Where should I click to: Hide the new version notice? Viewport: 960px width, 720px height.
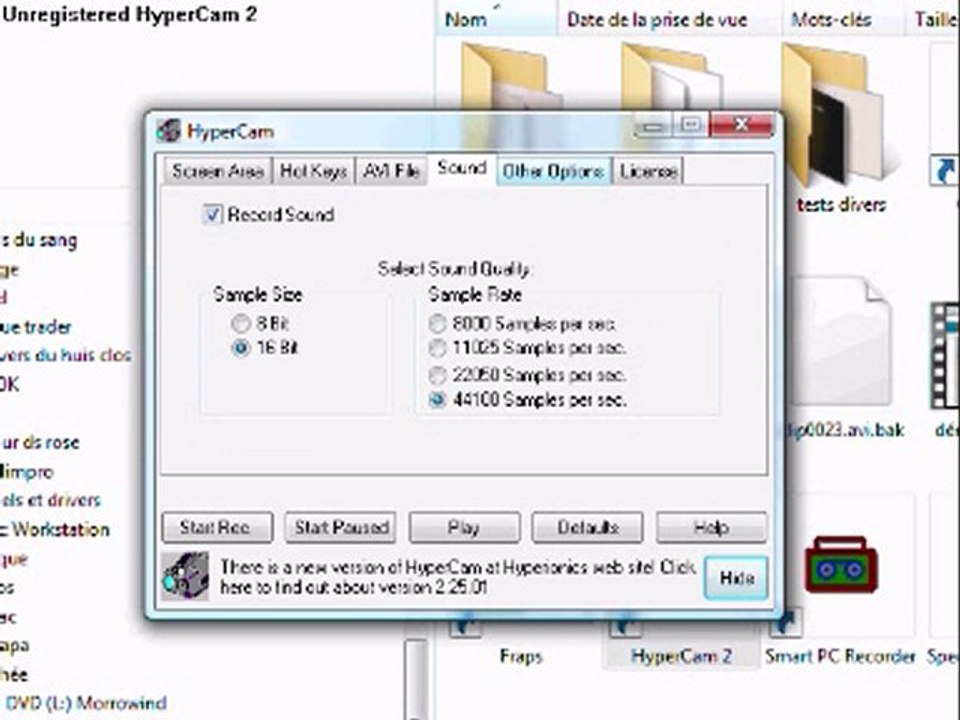(x=736, y=577)
